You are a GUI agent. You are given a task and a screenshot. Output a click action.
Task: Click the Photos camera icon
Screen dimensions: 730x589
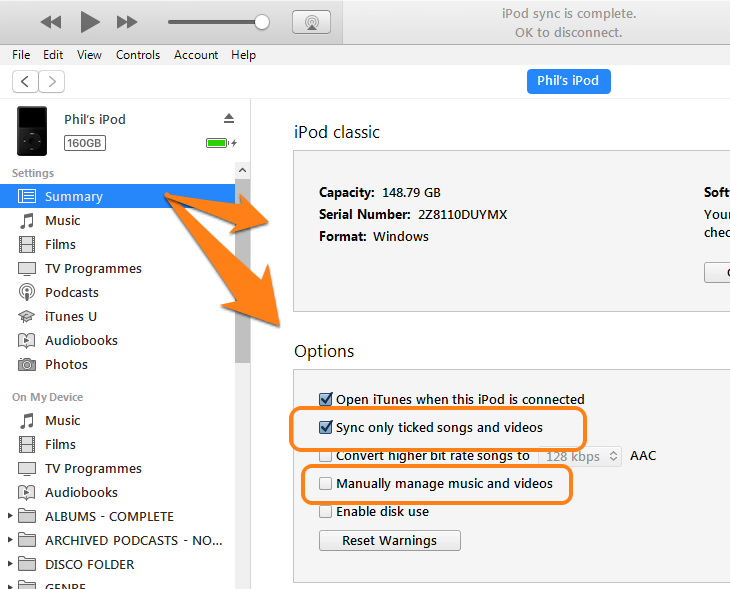(27, 364)
